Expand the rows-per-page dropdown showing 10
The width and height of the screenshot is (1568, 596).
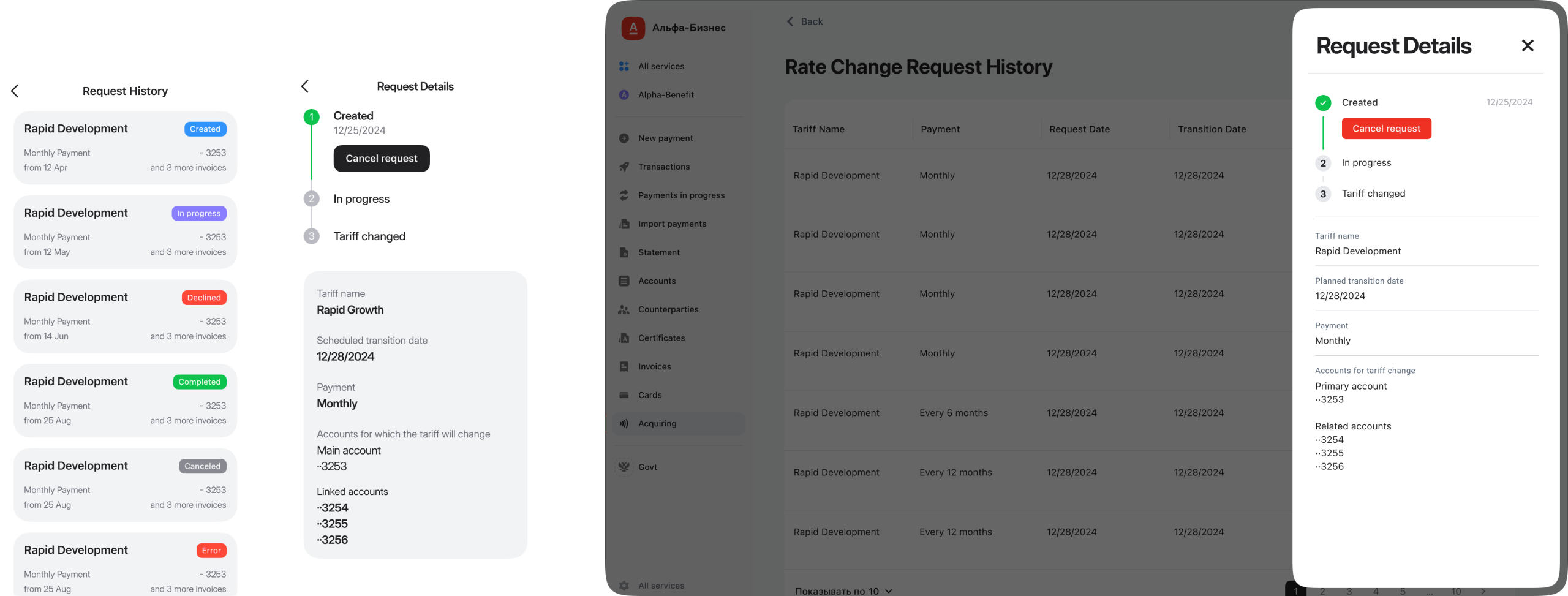(843, 590)
